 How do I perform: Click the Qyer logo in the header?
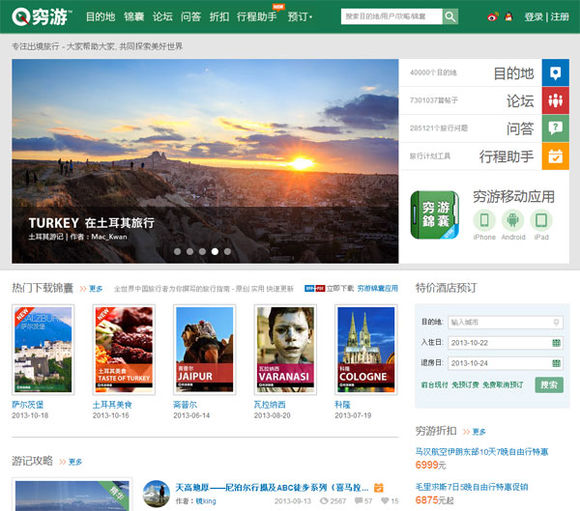point(41,17)
